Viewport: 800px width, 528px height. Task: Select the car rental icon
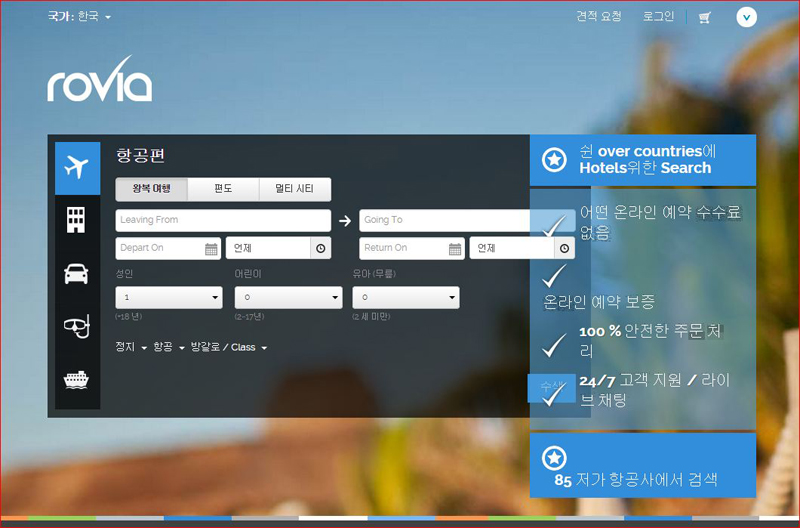click(x=77, y=274)
